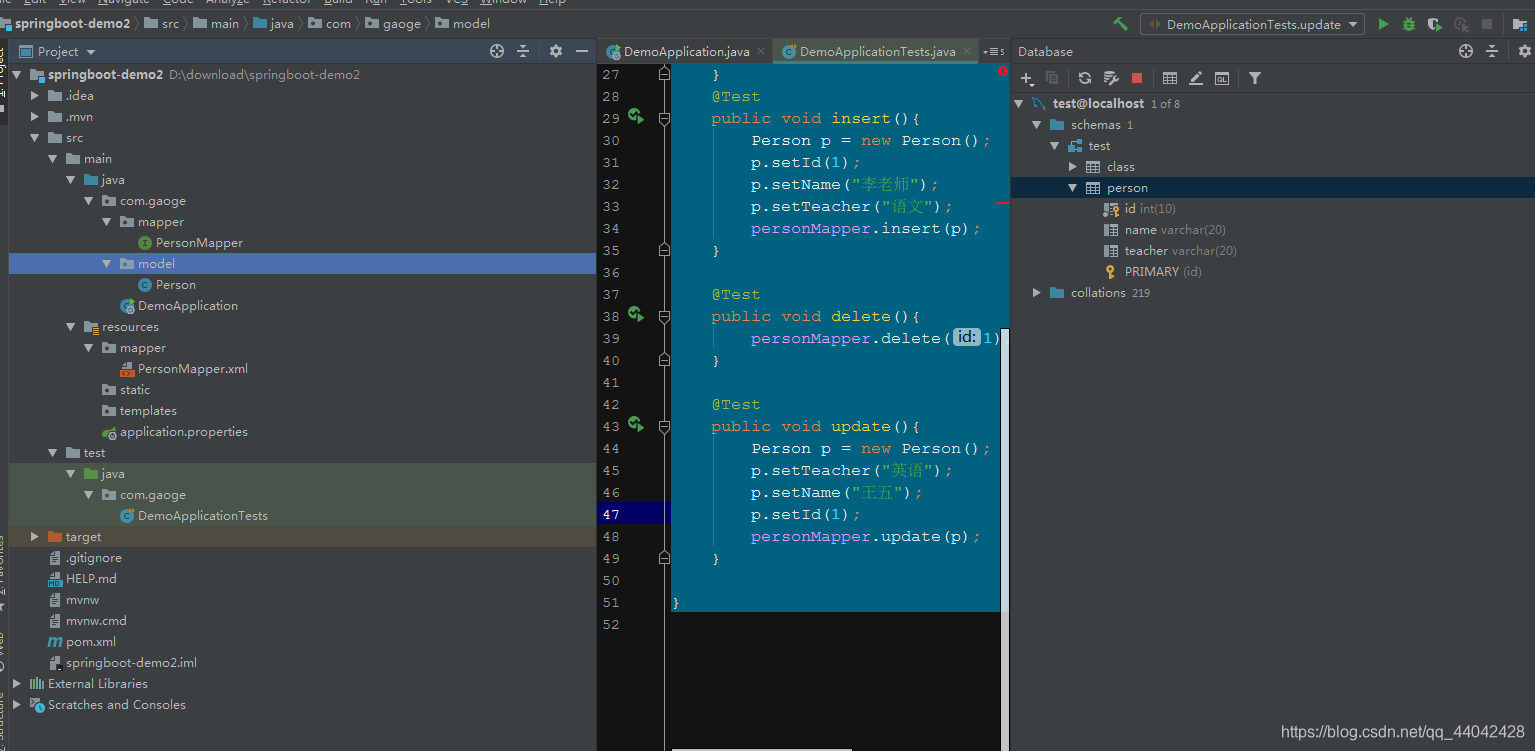This screenshot has height=751, width=1535.
Task: Select application.properties file
Action: 183,432
